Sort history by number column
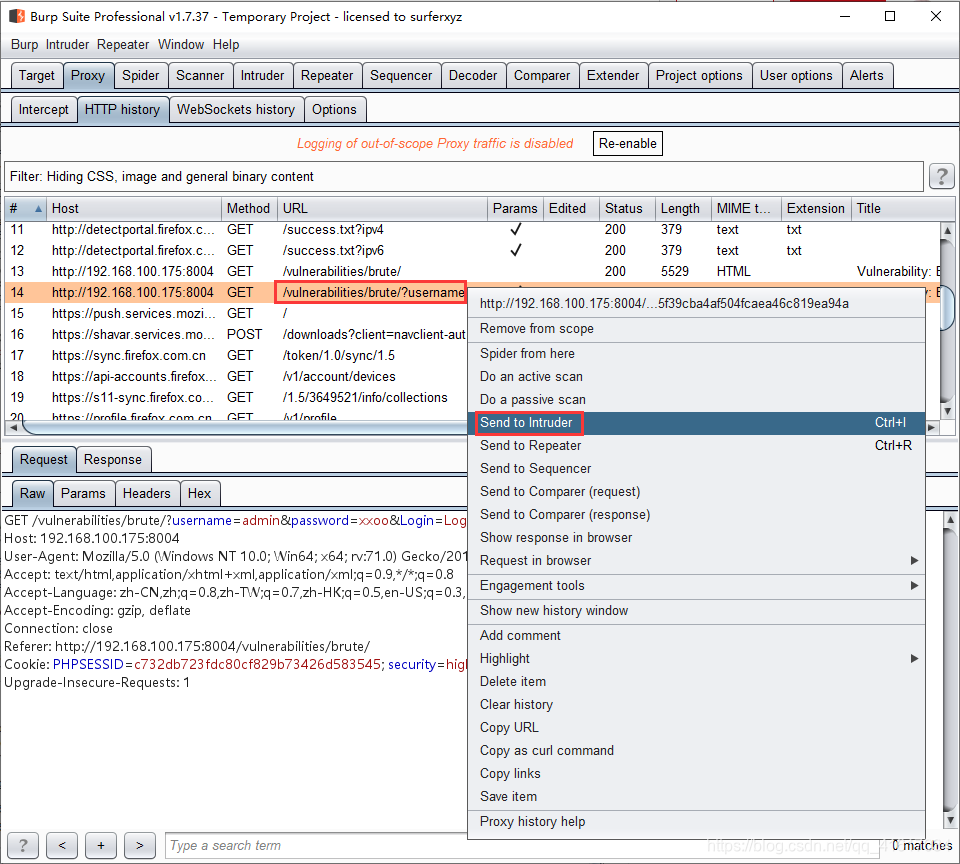 [25, 208]
